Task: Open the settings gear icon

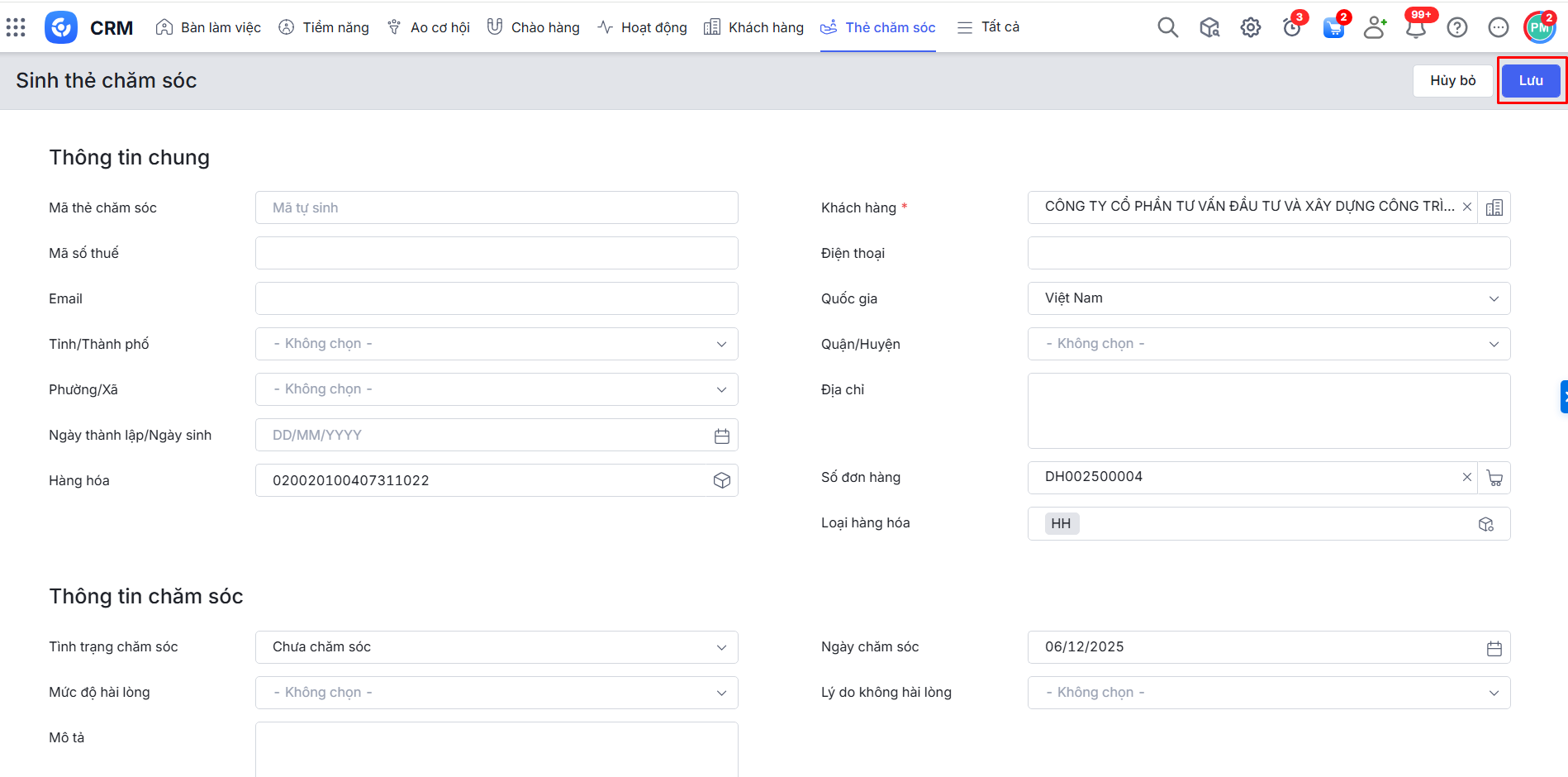Action: coord(1250,27)
